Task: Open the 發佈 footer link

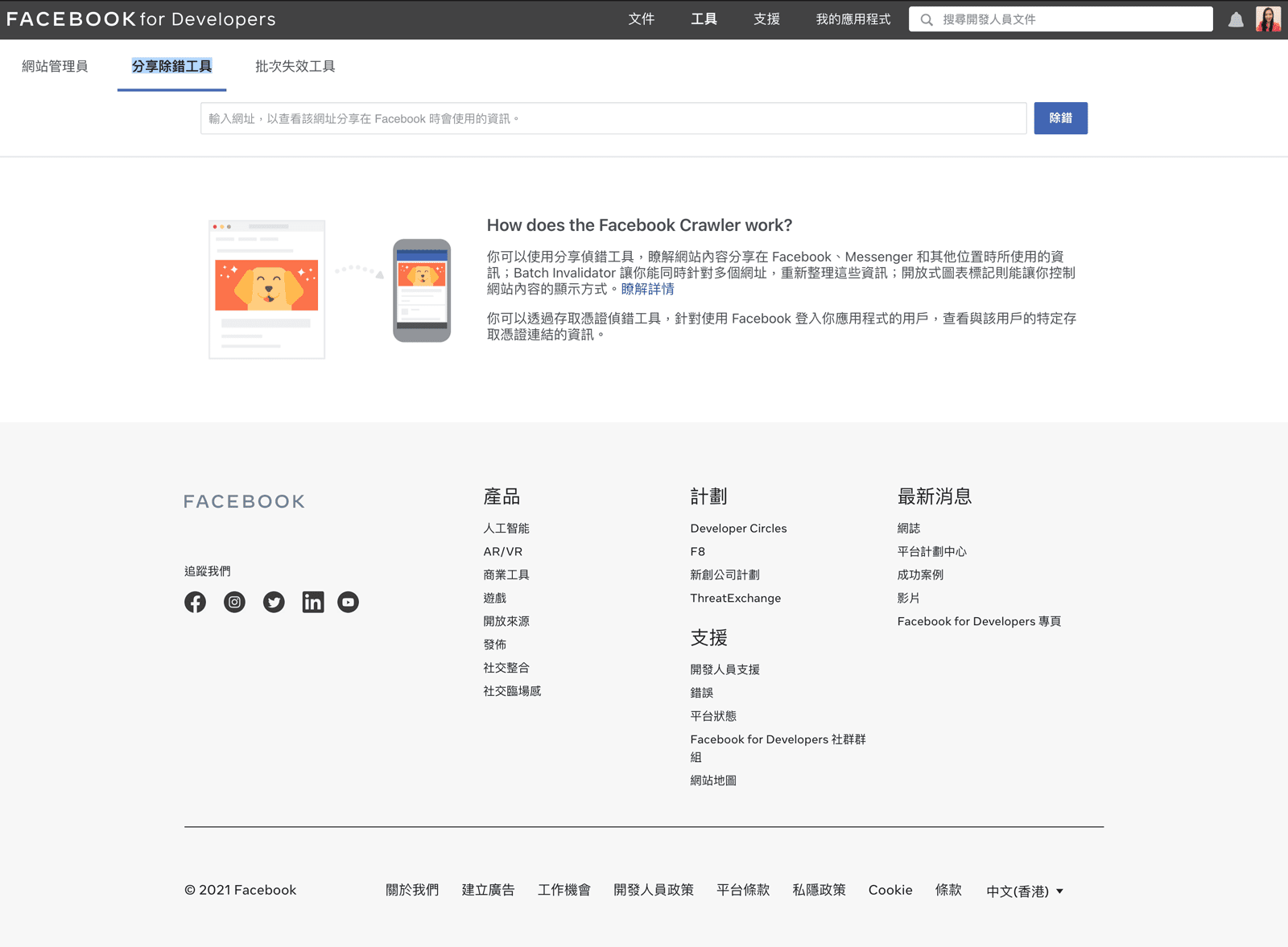Action: point(495,644)
